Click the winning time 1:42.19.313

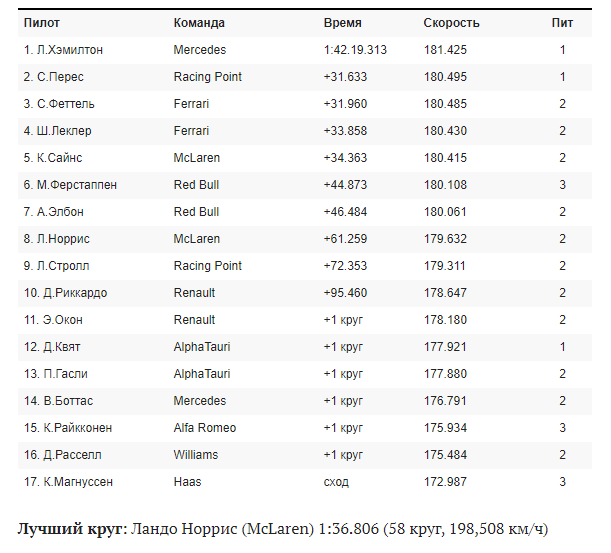coord(355,50)
